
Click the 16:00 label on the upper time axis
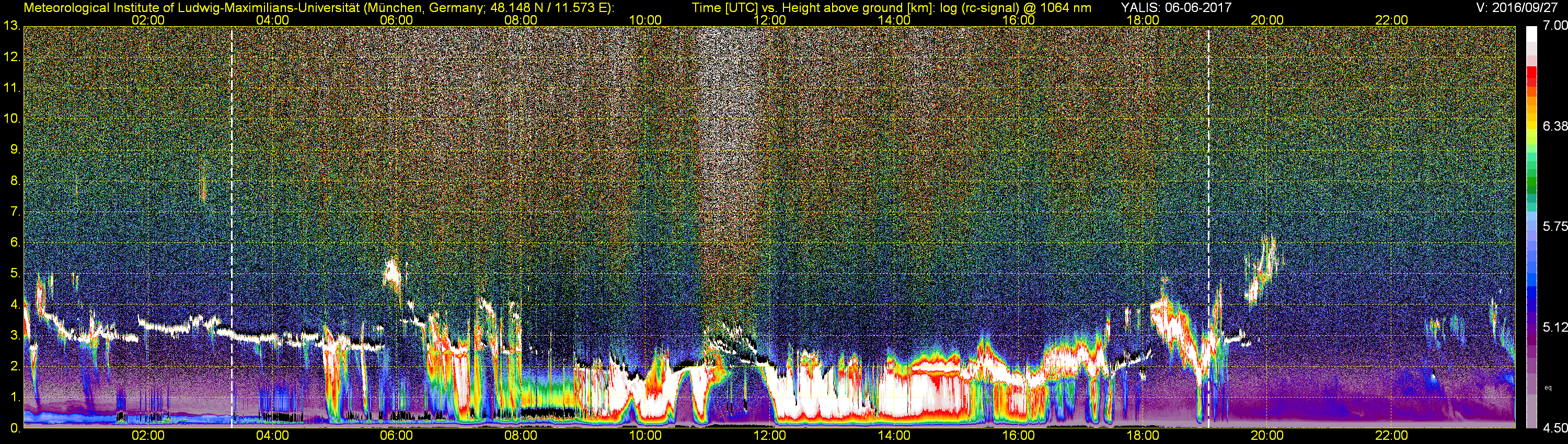coord(1018,21)
